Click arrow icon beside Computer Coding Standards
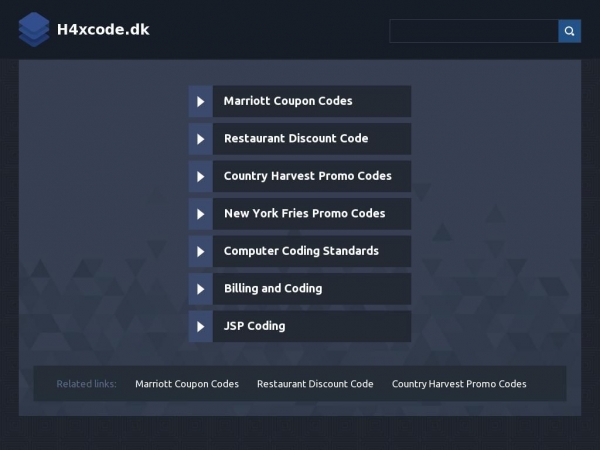Viewport: 600px width, 450px height. coord(201,251)
